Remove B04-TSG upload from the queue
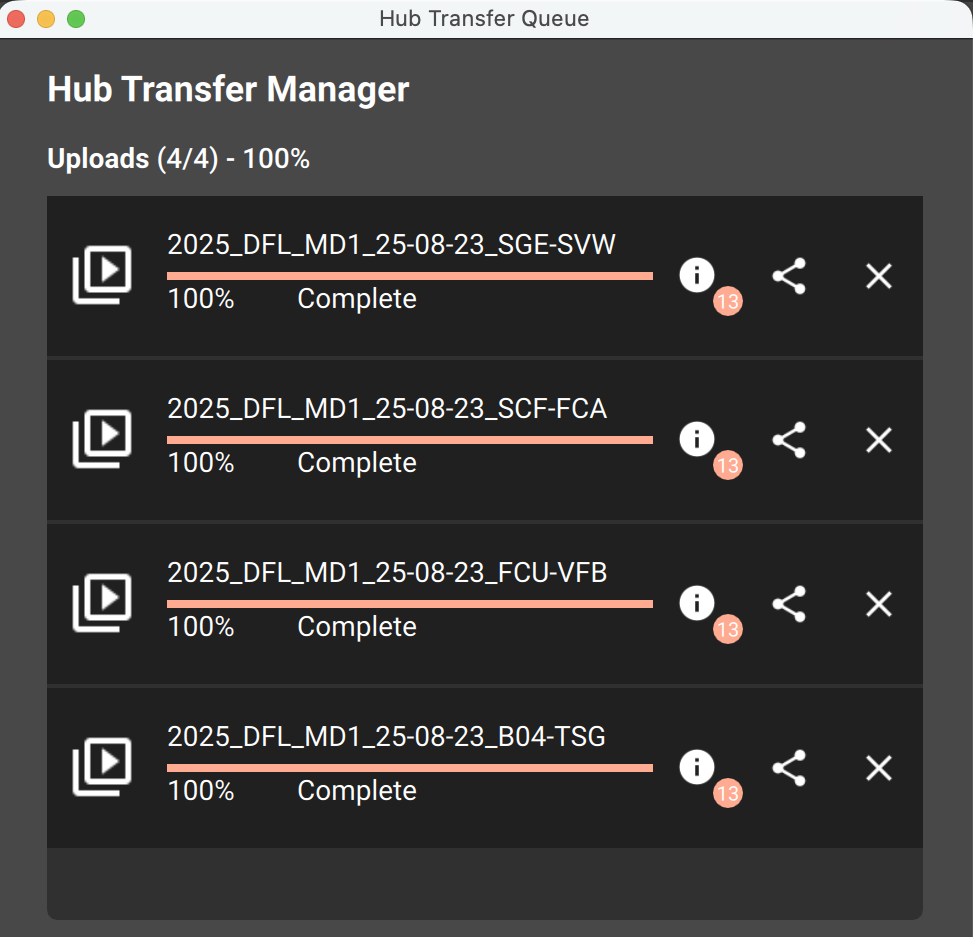Screen dimensions: 973x937 [879, 768]
